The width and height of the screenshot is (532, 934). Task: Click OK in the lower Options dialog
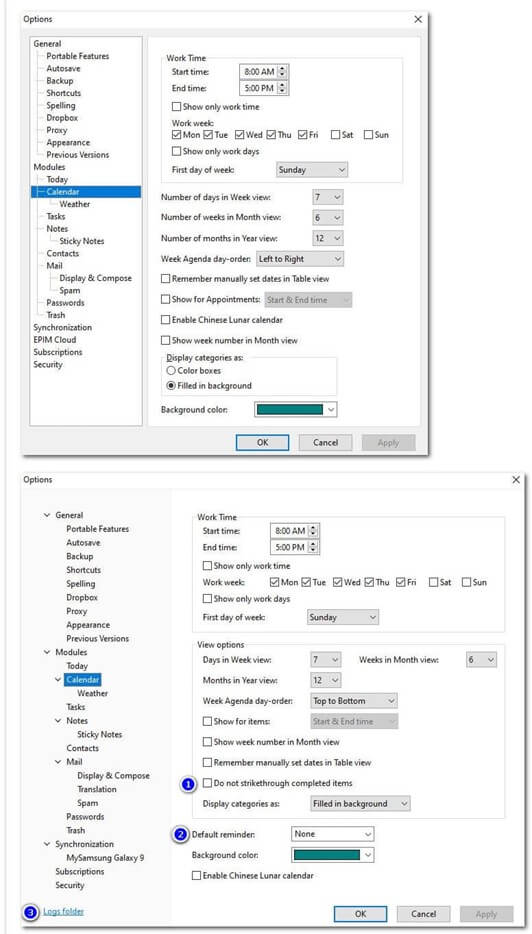(360, 914)
